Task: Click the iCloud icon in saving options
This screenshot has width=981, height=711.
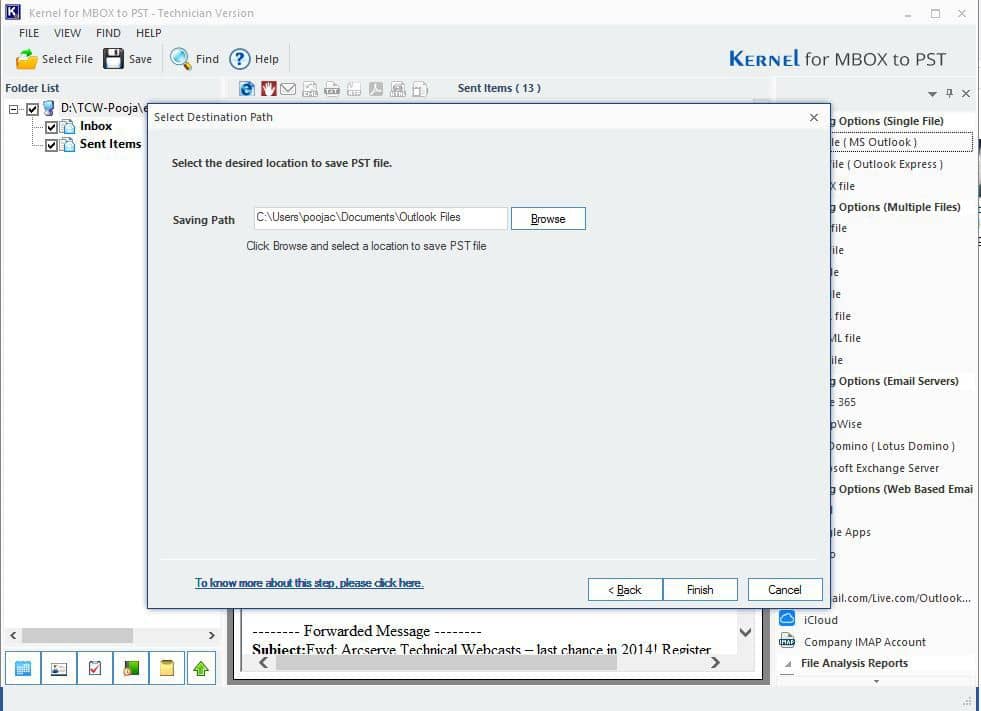Action: [787, 618]
